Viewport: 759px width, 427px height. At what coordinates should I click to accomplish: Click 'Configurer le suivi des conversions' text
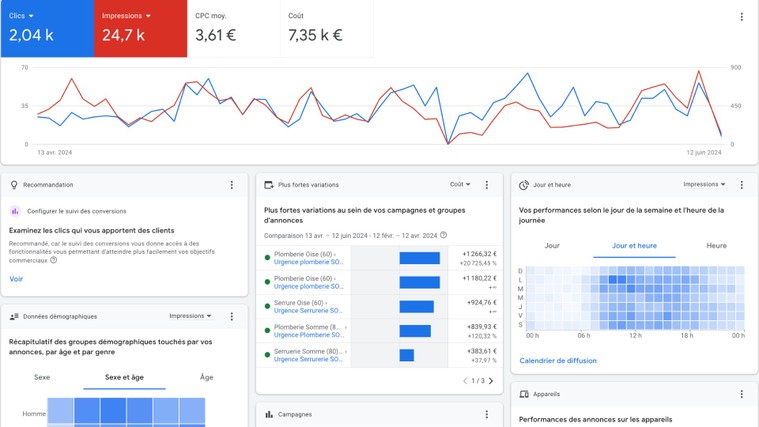[x=76, y=211]
